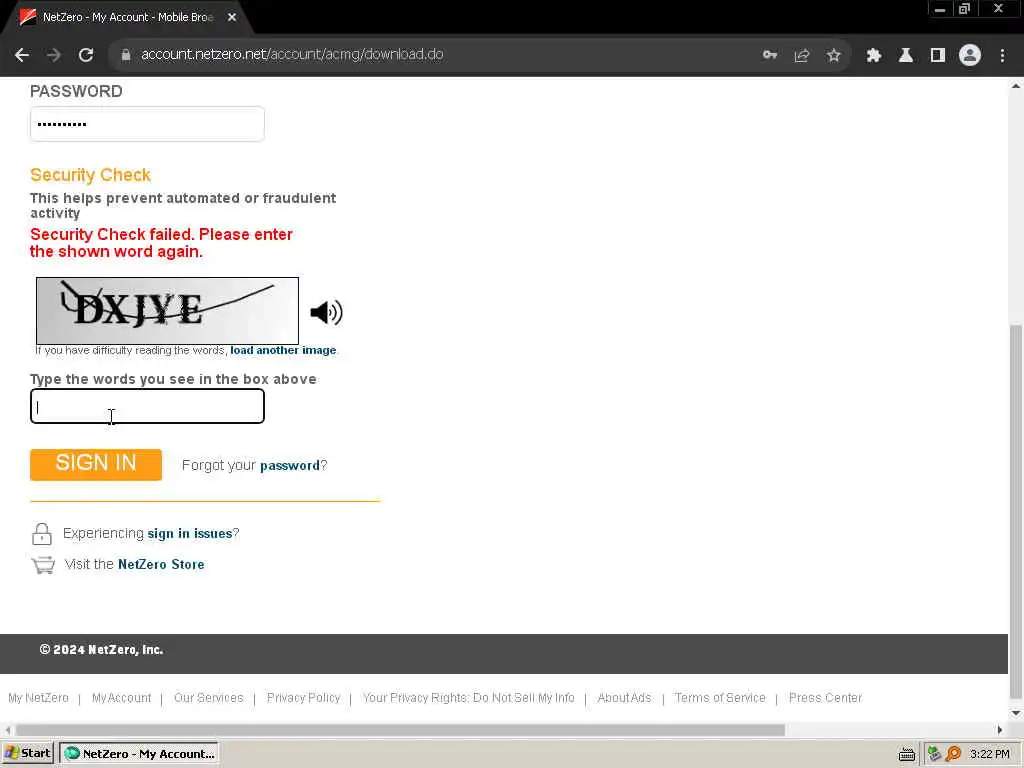The width and height of the screenshot is (1024, 768).
Task: Click the magnifier tray icon
Action: pyautogui.click(x=953, y=754)
